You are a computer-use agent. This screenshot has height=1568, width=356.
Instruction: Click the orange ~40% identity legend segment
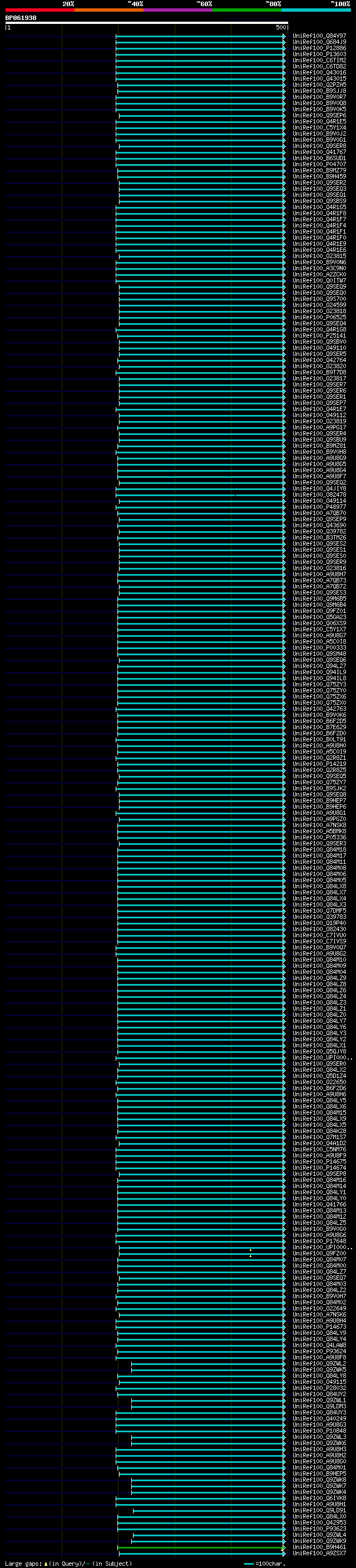coord(109,10)
